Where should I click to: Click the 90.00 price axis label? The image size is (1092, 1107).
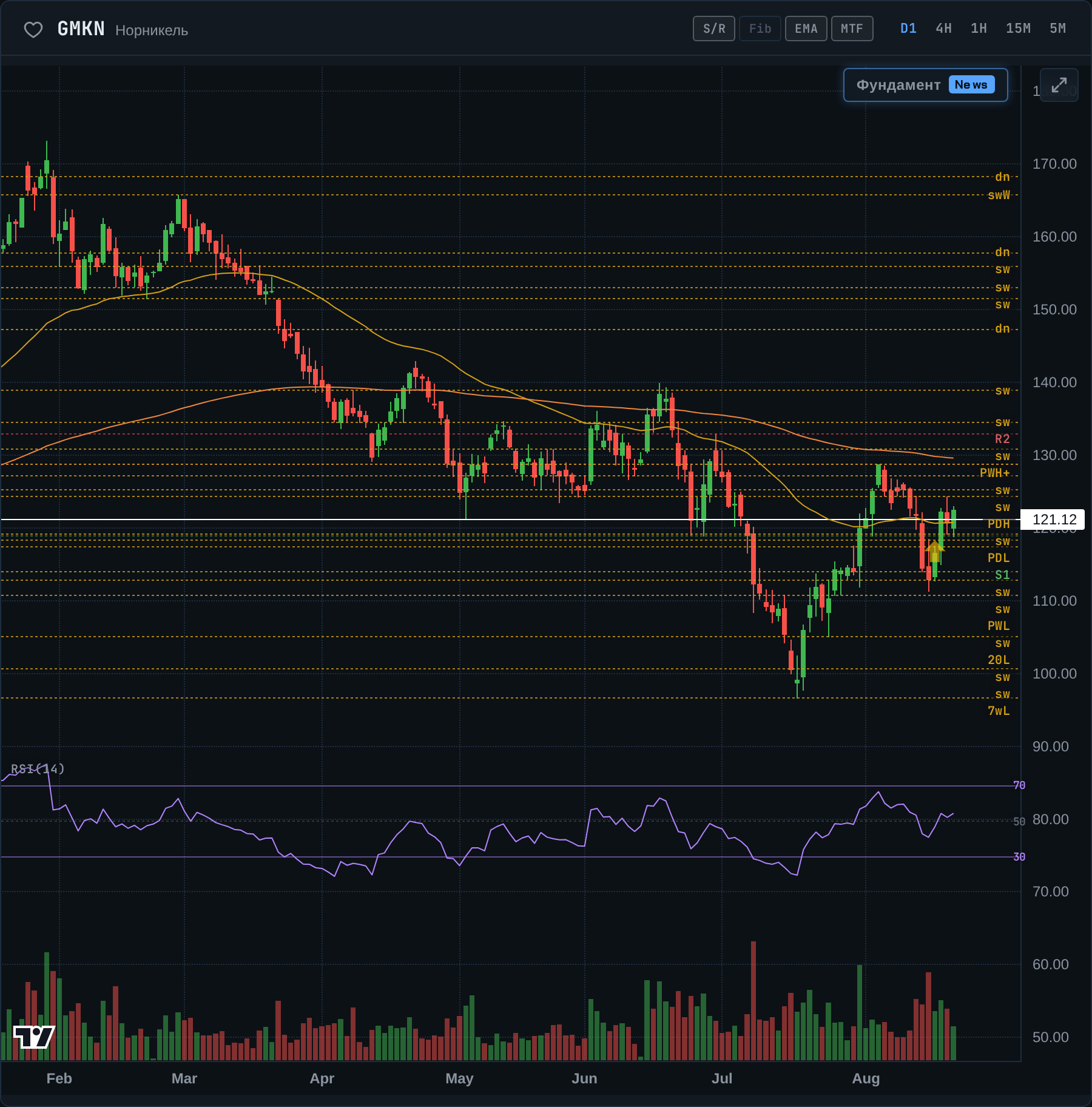click(1051, 746)
